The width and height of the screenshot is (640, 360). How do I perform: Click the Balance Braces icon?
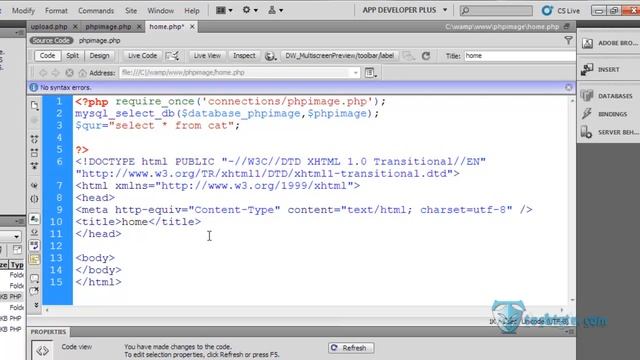pos(35,199)
